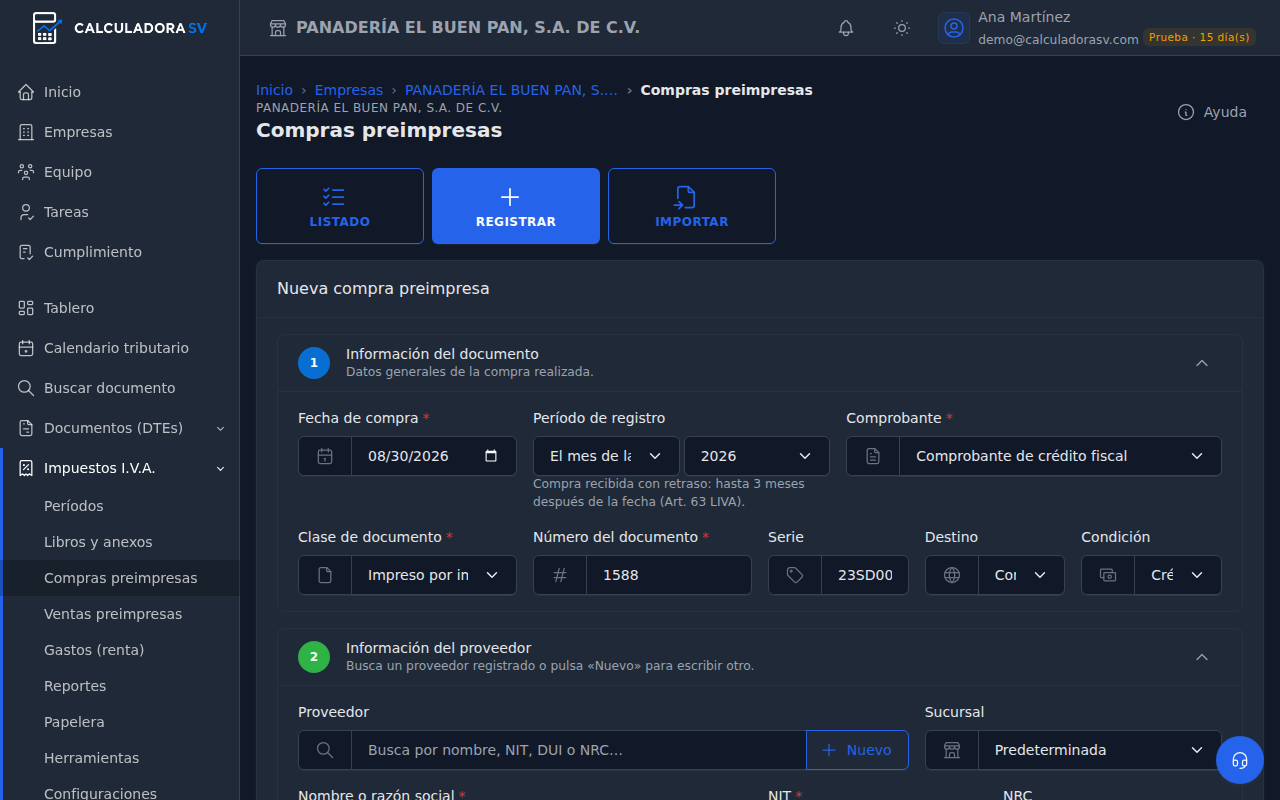This screenshot has height=800, width=1280.
Task: Focus the Número del documento field
Action: (669, 575)
